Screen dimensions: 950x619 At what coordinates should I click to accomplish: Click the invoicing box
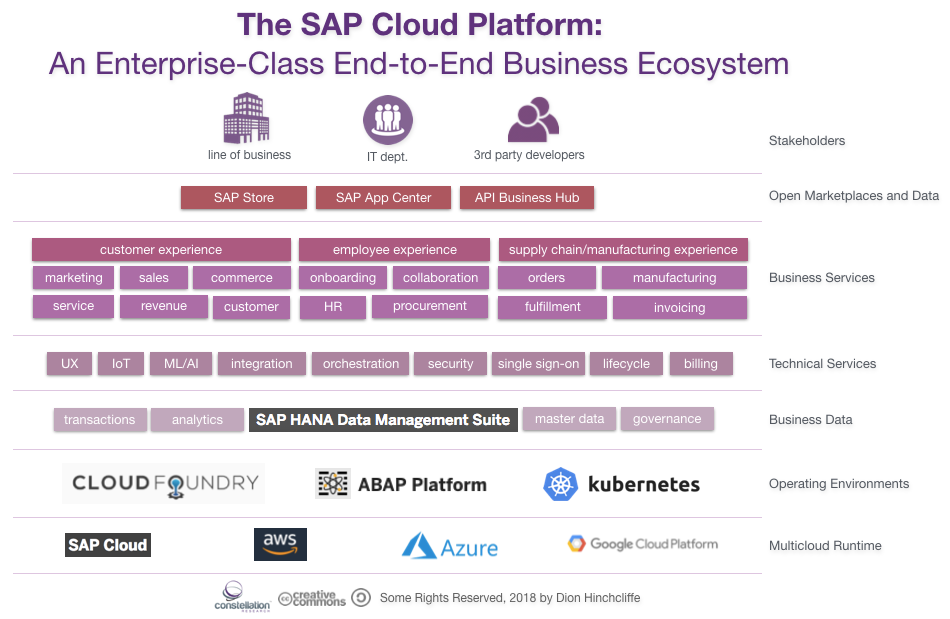pyautogui.click(x=680, y=308)
